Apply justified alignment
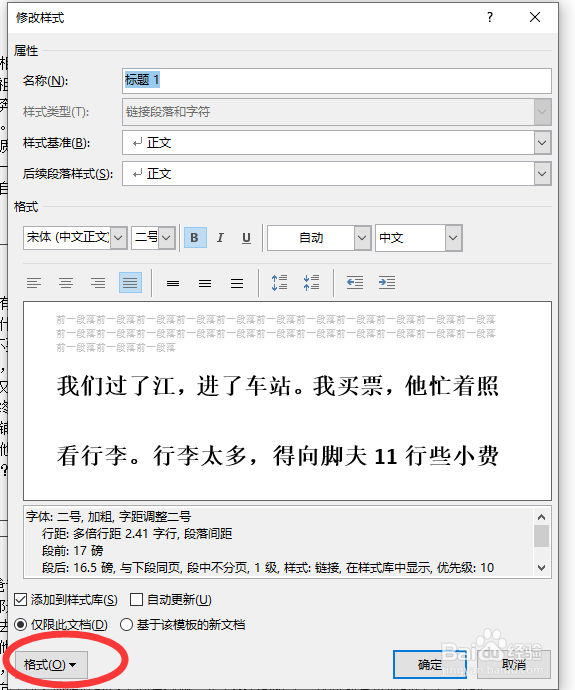 point(130,283)
